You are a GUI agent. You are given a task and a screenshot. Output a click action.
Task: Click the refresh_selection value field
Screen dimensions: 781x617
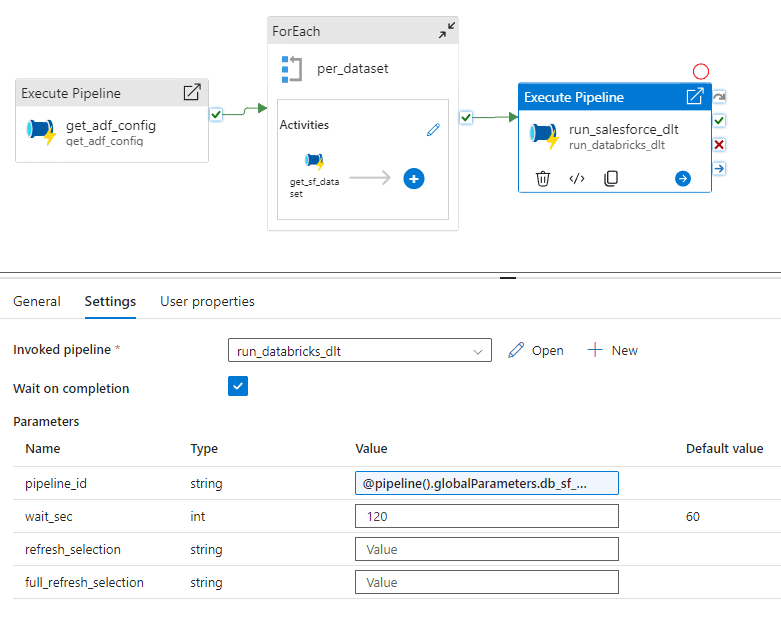tap(486, 549)
